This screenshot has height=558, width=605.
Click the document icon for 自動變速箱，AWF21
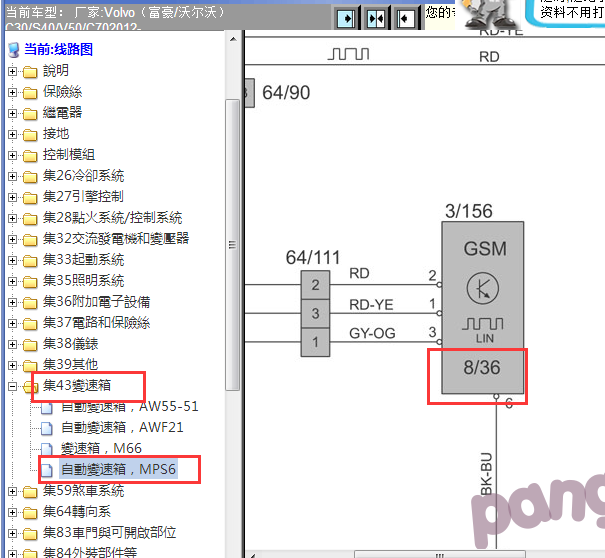pos(47,428)
